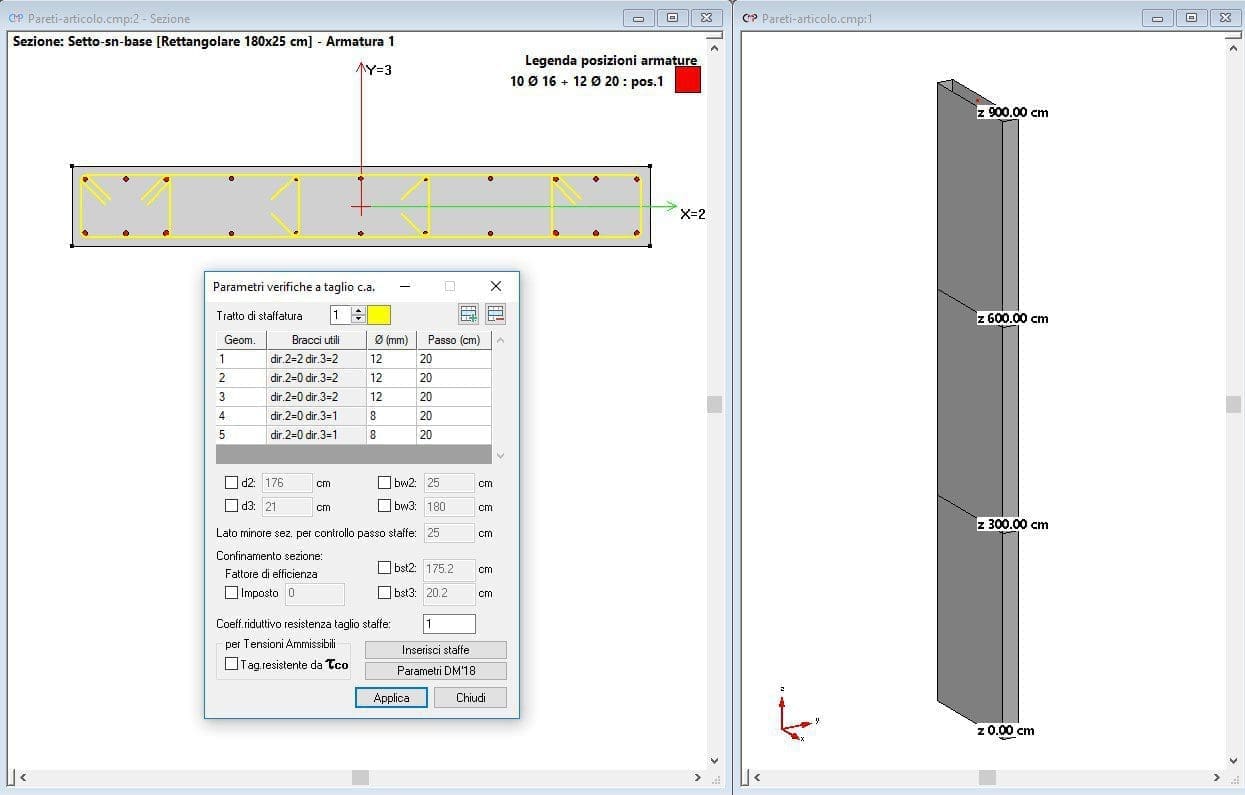Check the Imposto efficiency factor checkbox
This screenshot has width=1245, height=795.
(x=232, y=593)
